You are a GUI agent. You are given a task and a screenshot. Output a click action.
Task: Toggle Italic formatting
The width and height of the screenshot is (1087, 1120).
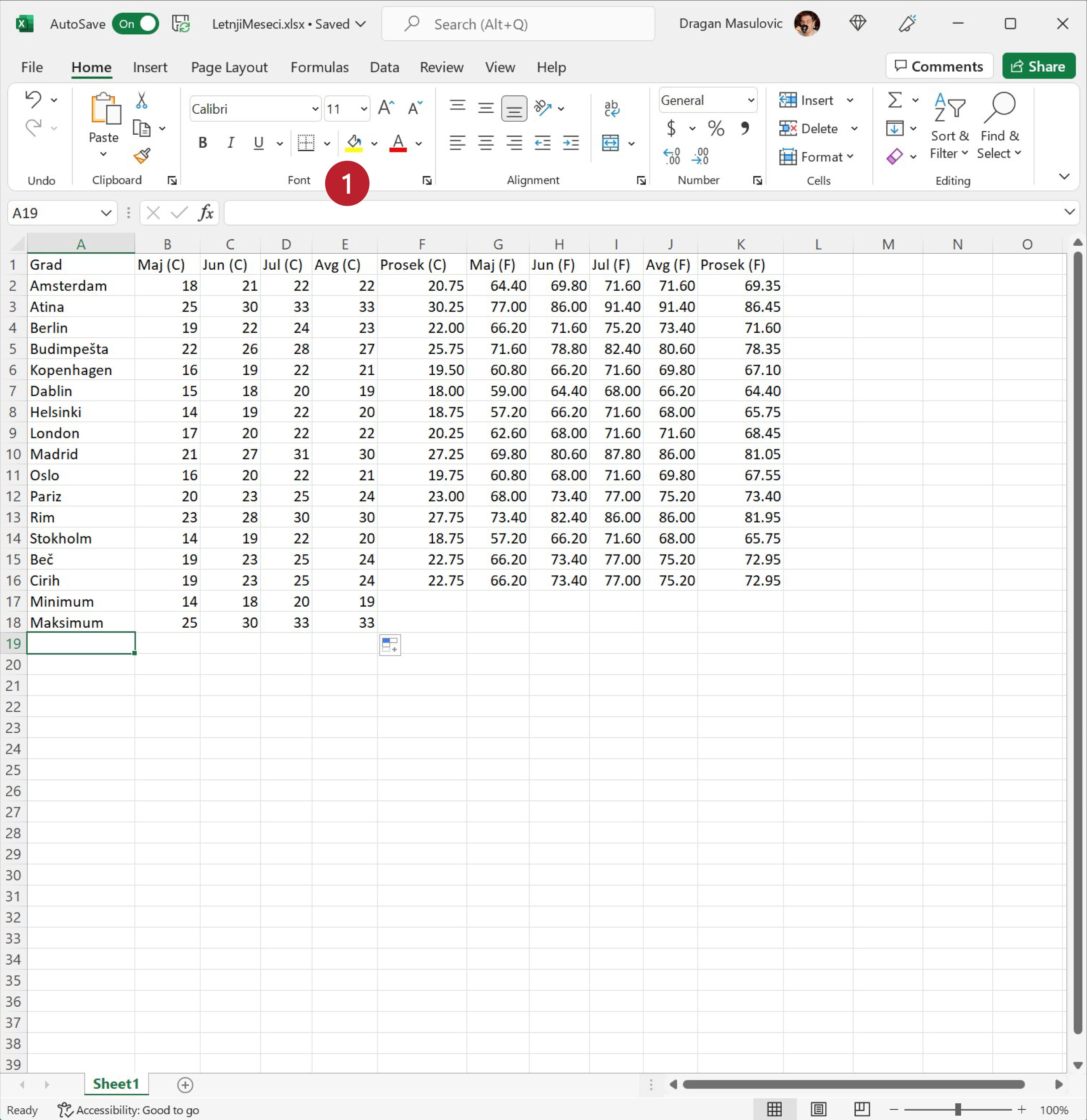coord(230,143)
